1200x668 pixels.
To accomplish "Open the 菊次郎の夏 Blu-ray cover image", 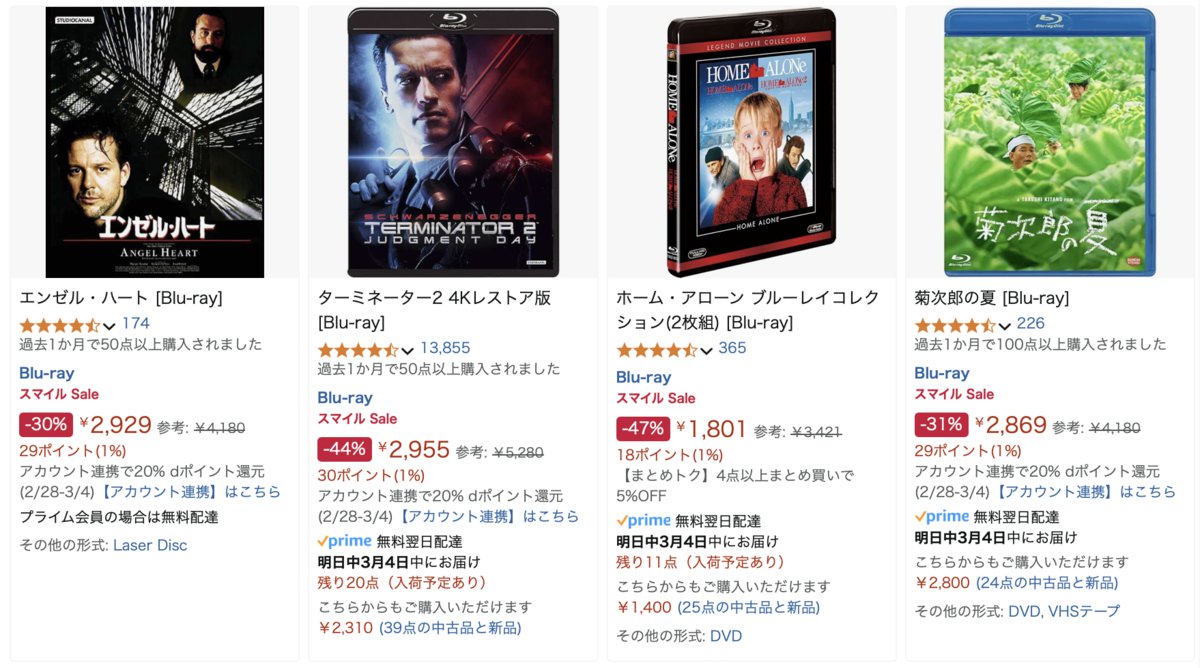I will 1050,142.
